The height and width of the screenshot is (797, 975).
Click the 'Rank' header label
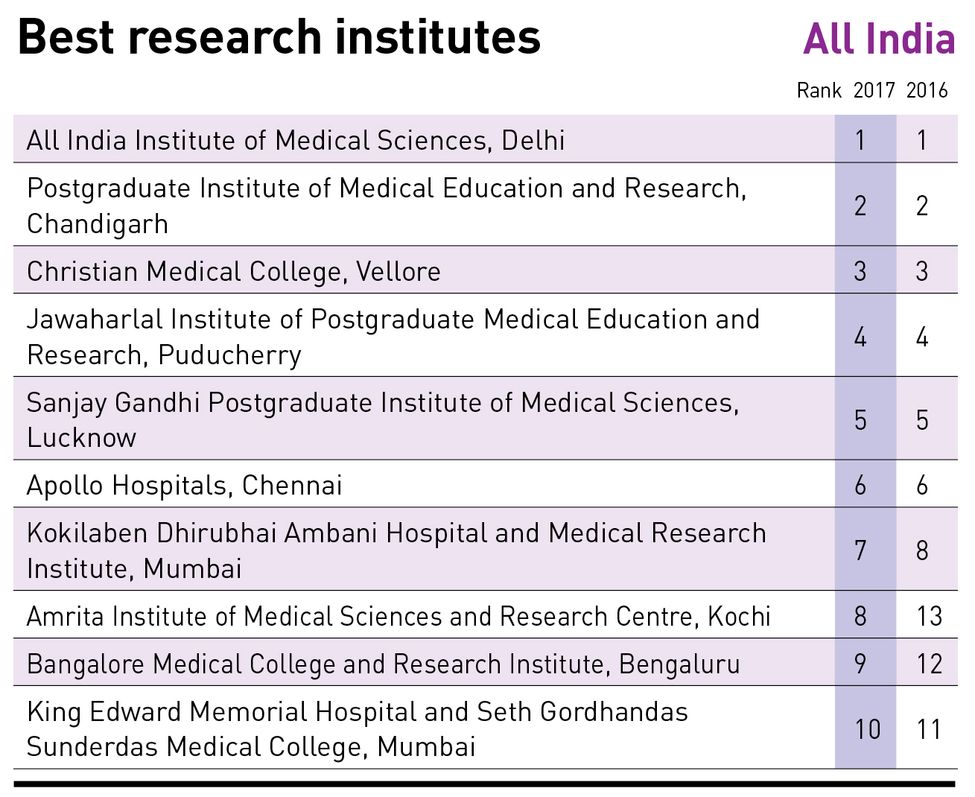coord(819,91)
